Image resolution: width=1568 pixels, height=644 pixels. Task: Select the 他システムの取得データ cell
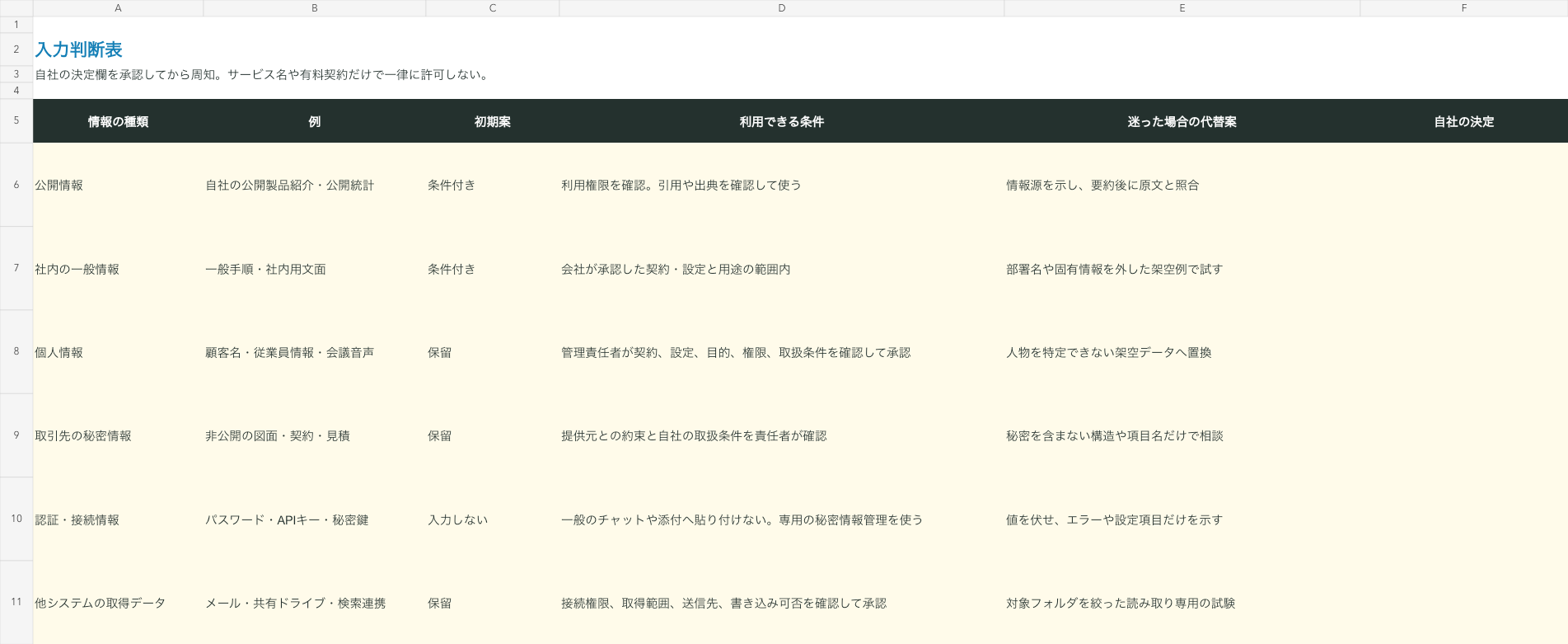(x=118, y=603)
